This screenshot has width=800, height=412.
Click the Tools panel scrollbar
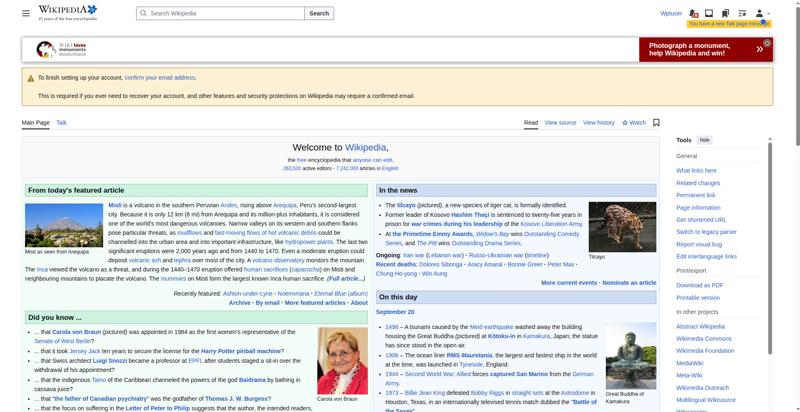click(770, 247)
